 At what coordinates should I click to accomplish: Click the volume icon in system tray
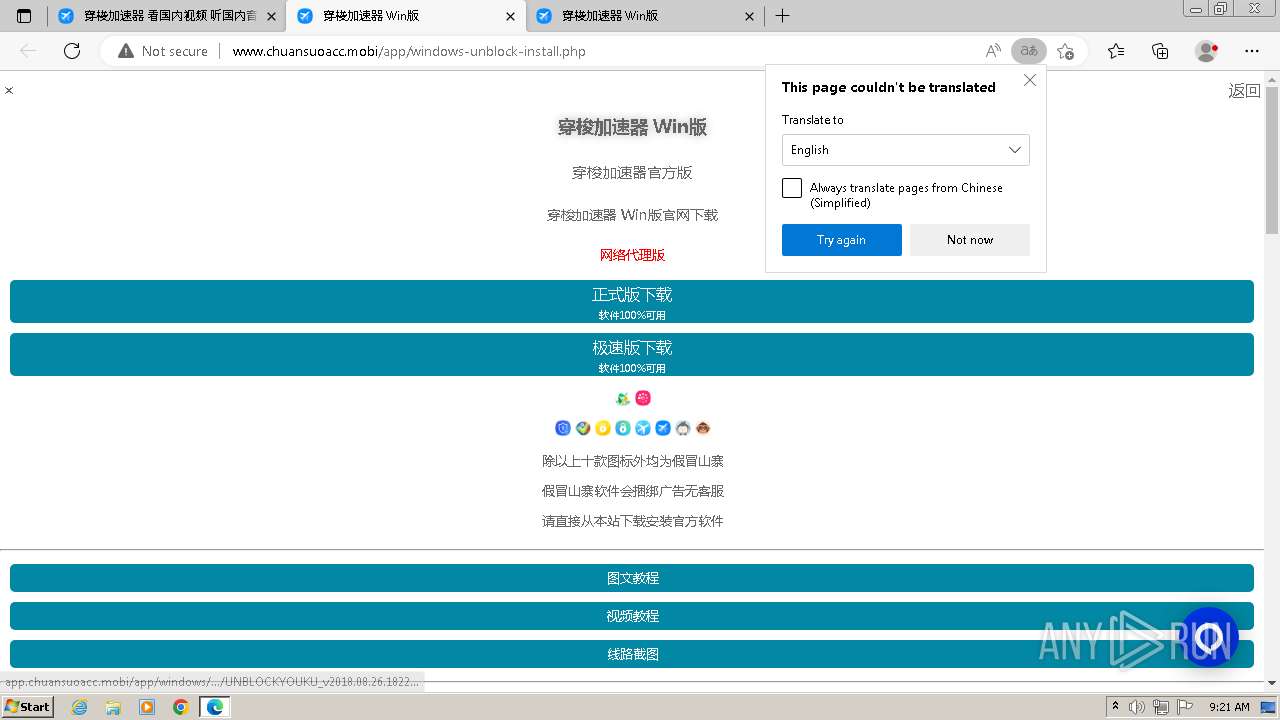[1137, 707]
